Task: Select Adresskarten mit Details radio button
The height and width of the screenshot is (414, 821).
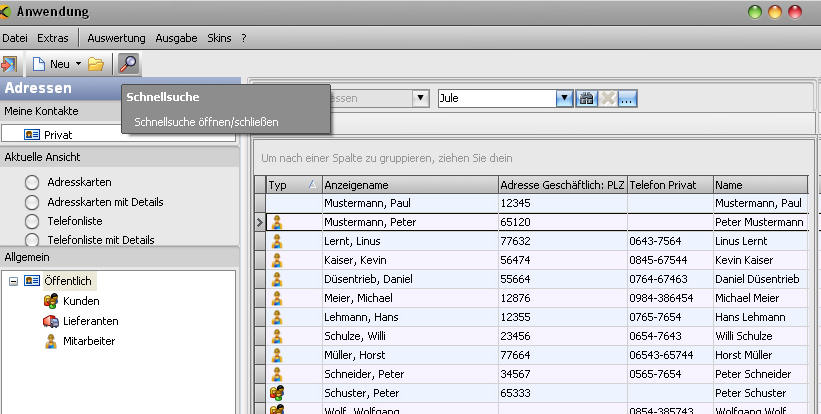Action: tap(32, 202)
